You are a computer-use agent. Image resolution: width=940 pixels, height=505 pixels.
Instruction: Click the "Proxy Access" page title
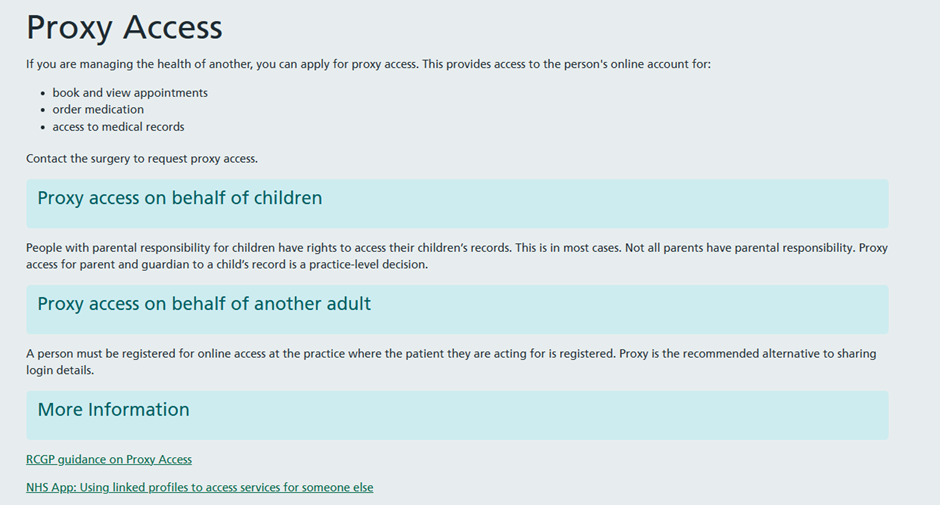(124, 28)
